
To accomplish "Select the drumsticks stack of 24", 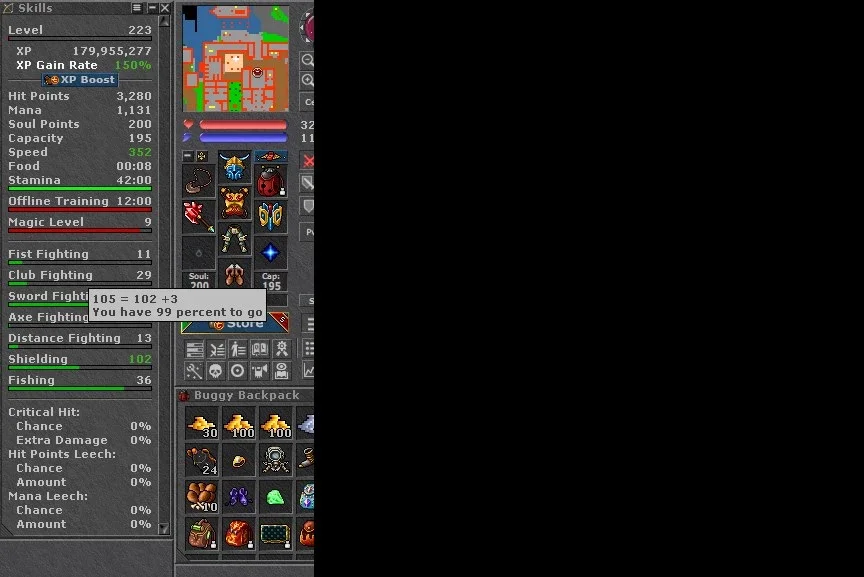I will 202,460.
